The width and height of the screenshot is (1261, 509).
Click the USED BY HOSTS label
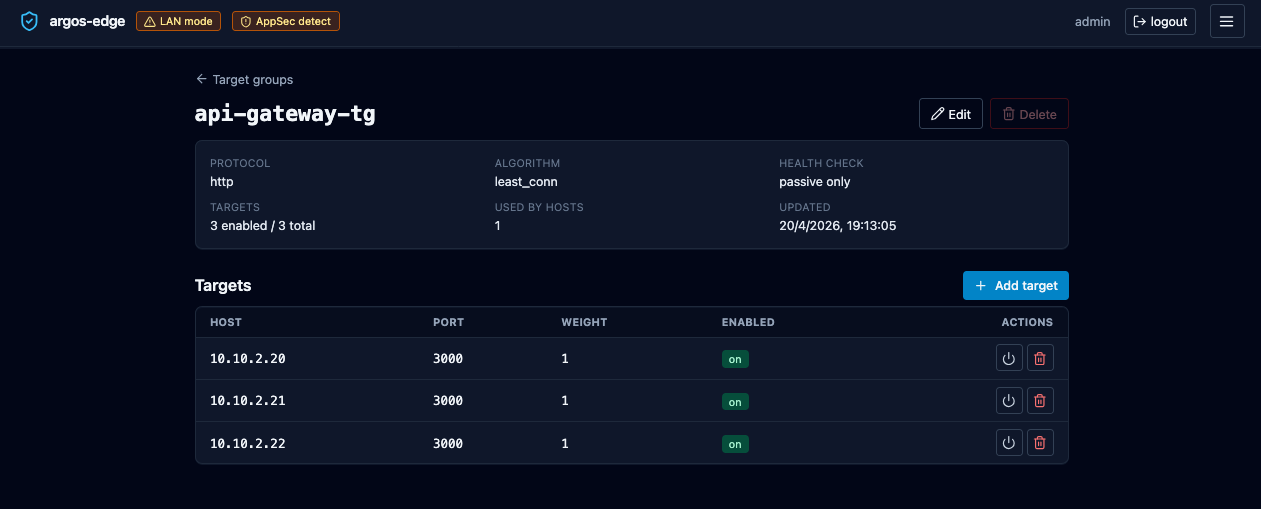click(x=539, y=207)
